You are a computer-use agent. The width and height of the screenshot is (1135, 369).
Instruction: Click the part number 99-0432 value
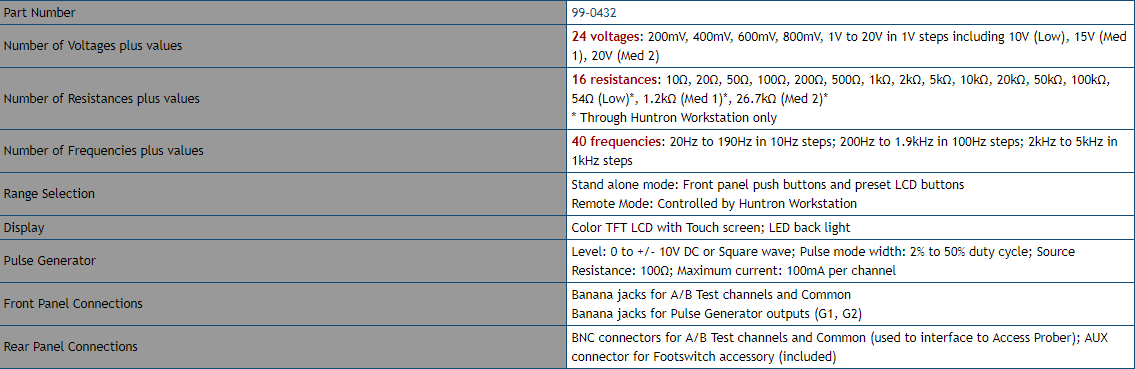(594, 12)
